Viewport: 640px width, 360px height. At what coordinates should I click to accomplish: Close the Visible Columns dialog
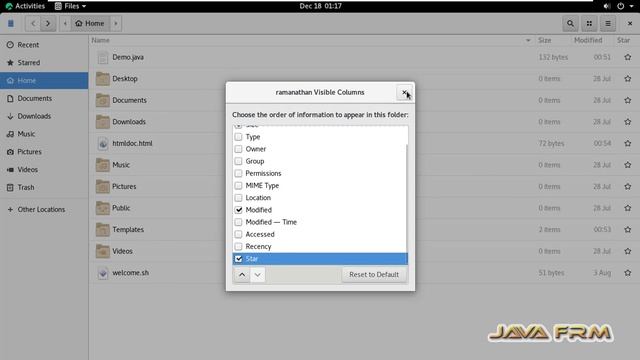tap(404, 93)
